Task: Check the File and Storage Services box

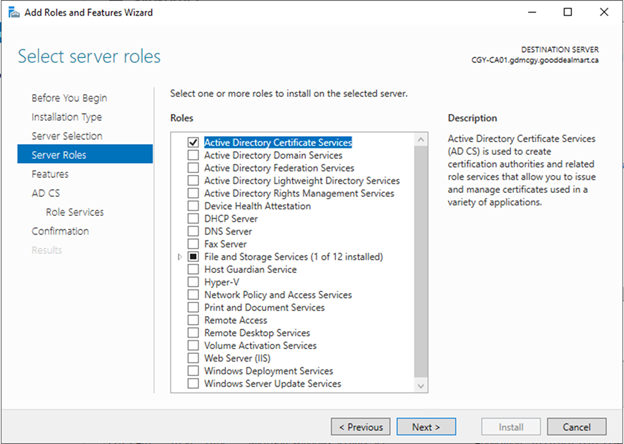Action: coord(193,257)
